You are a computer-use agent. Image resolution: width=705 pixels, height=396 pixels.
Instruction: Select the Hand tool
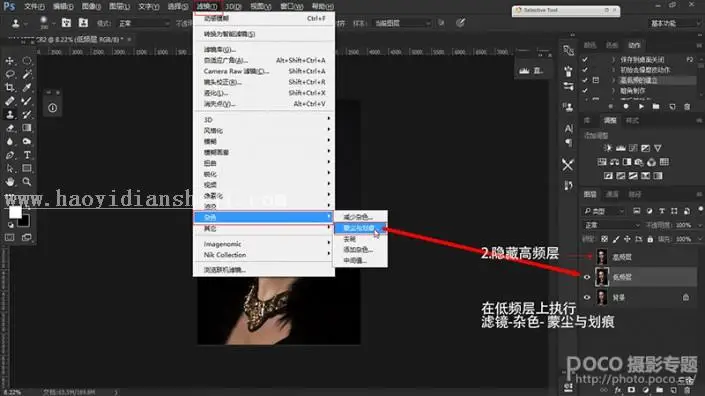tap(10, 182)
